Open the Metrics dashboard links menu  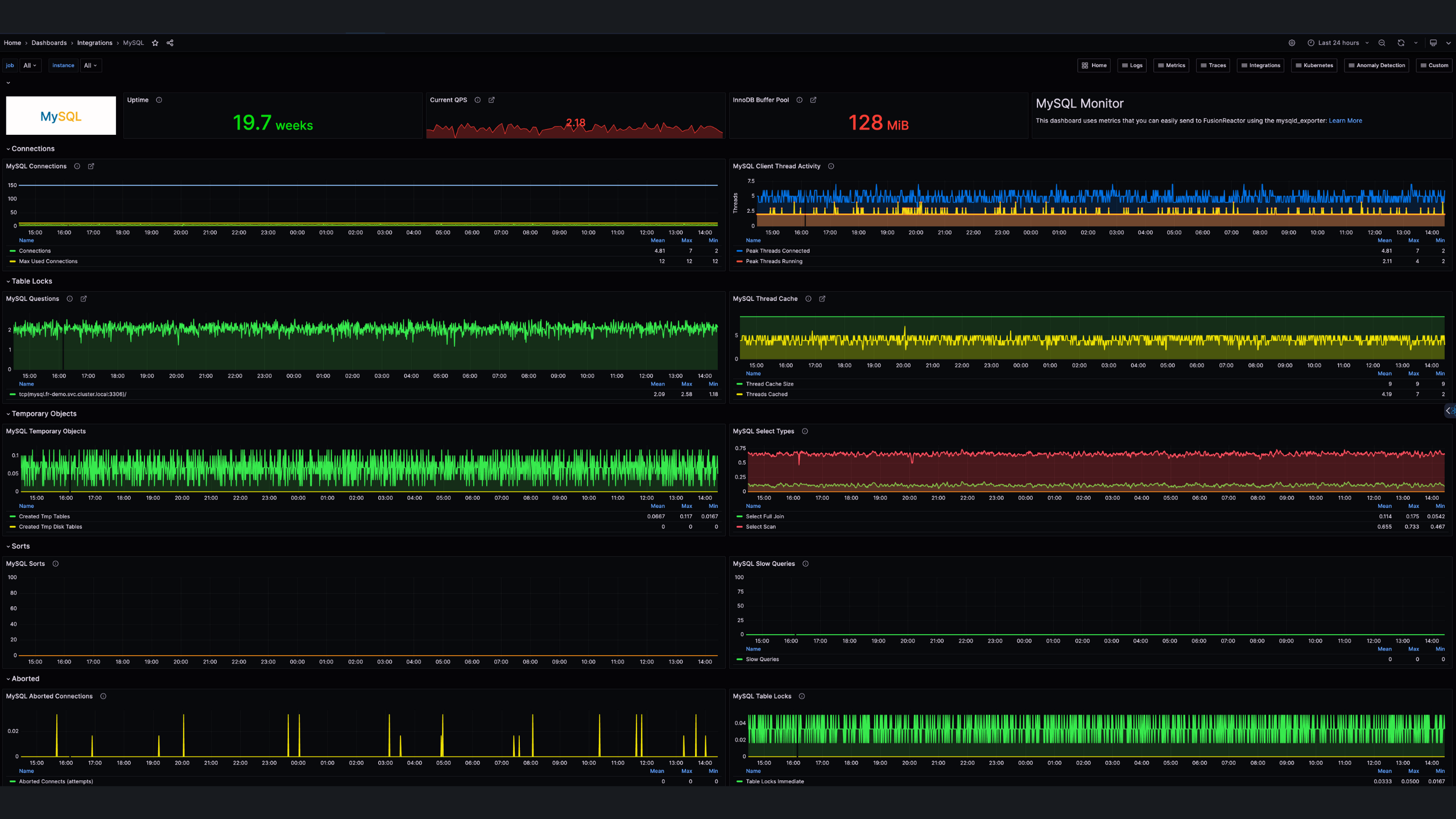point(1171,65)
